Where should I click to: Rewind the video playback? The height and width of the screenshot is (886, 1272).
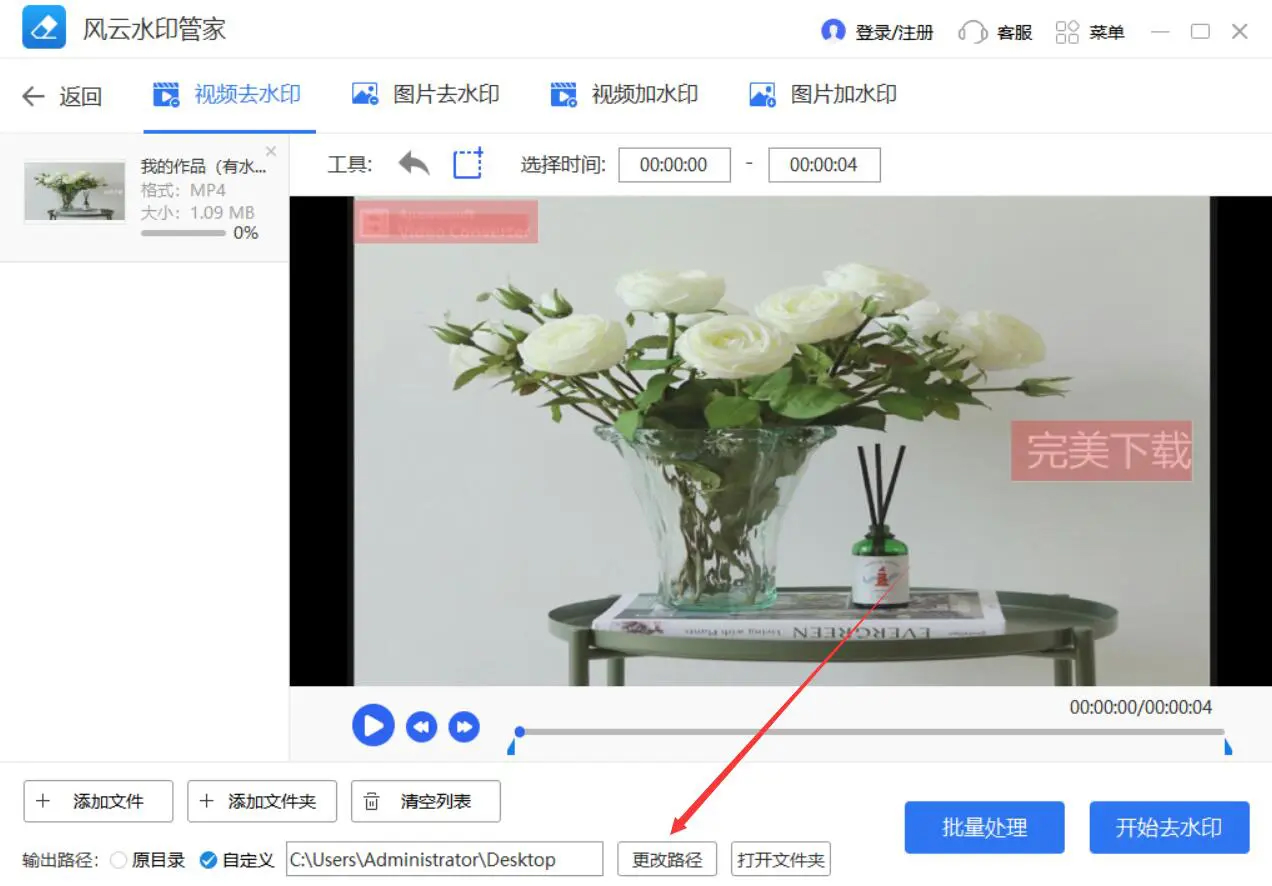421,727
